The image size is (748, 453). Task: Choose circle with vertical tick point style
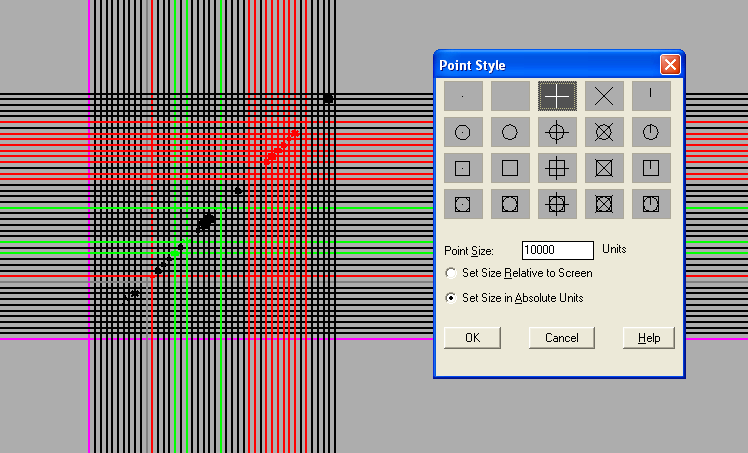point(651,132)
